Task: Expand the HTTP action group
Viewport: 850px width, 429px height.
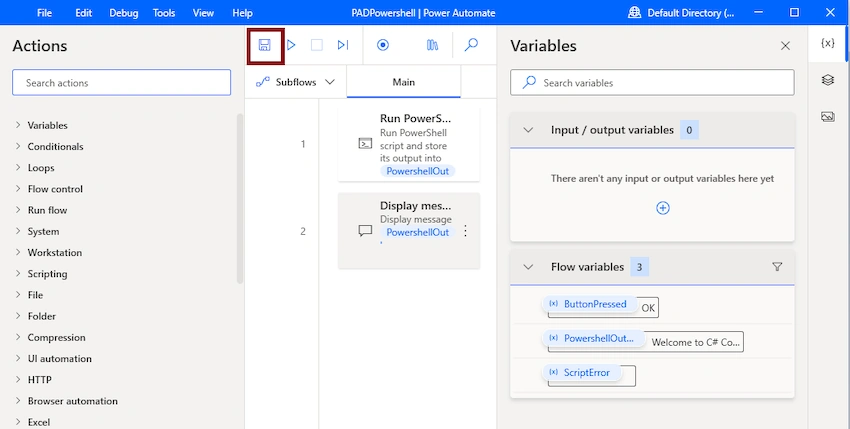Action: click(18, 379)
